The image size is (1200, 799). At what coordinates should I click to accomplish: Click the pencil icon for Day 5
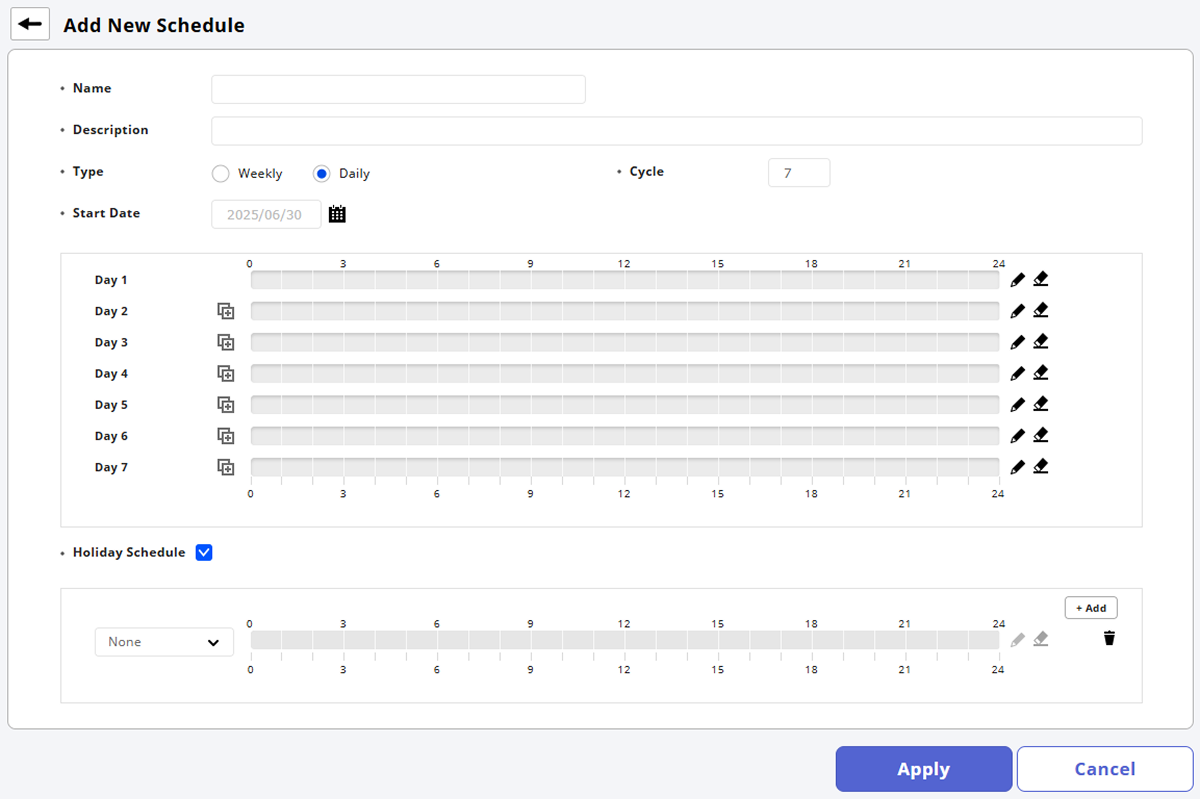pos(1018,405)
